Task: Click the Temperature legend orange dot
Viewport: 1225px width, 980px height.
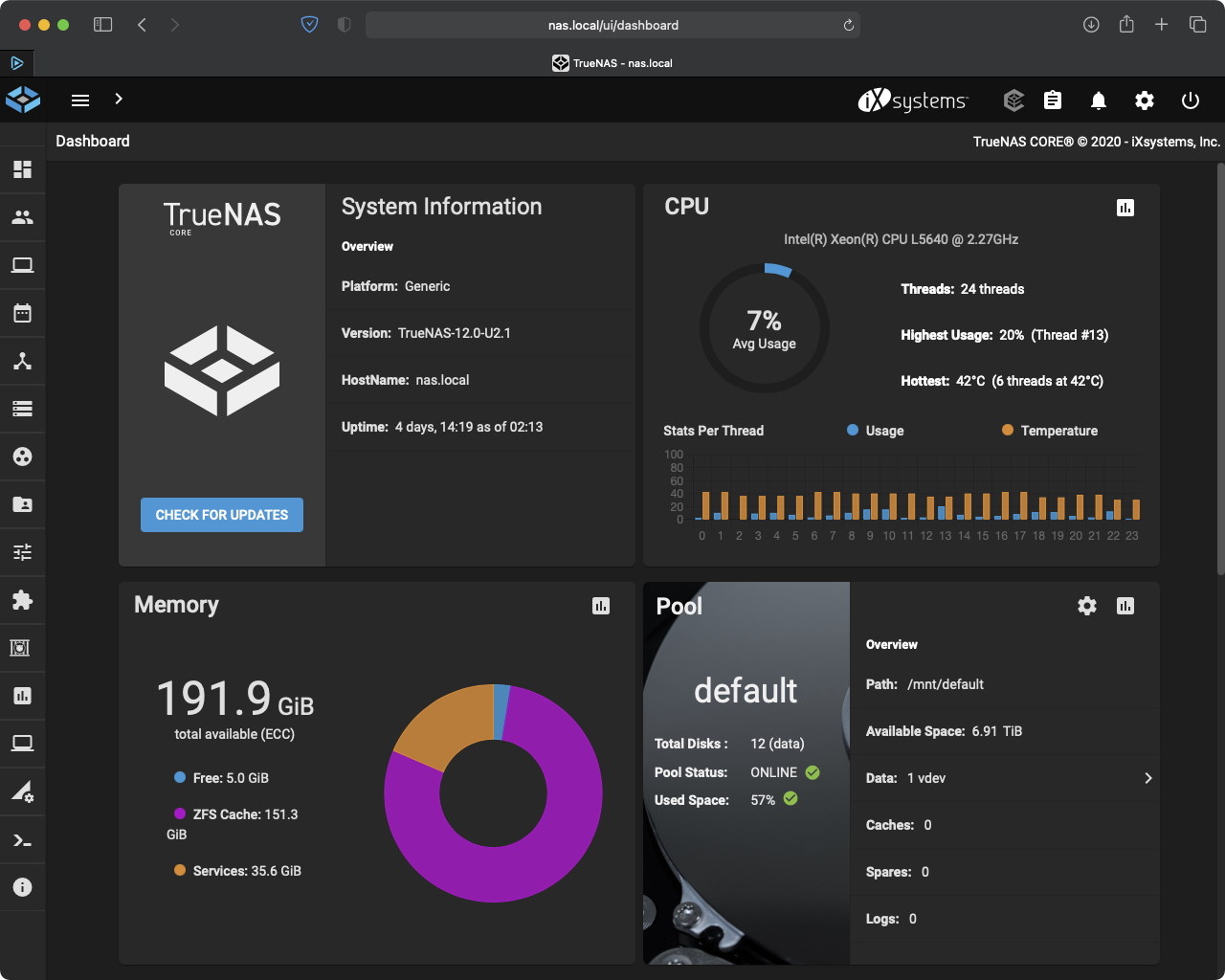Action: pyautogui.click(x=1008, y=430)
